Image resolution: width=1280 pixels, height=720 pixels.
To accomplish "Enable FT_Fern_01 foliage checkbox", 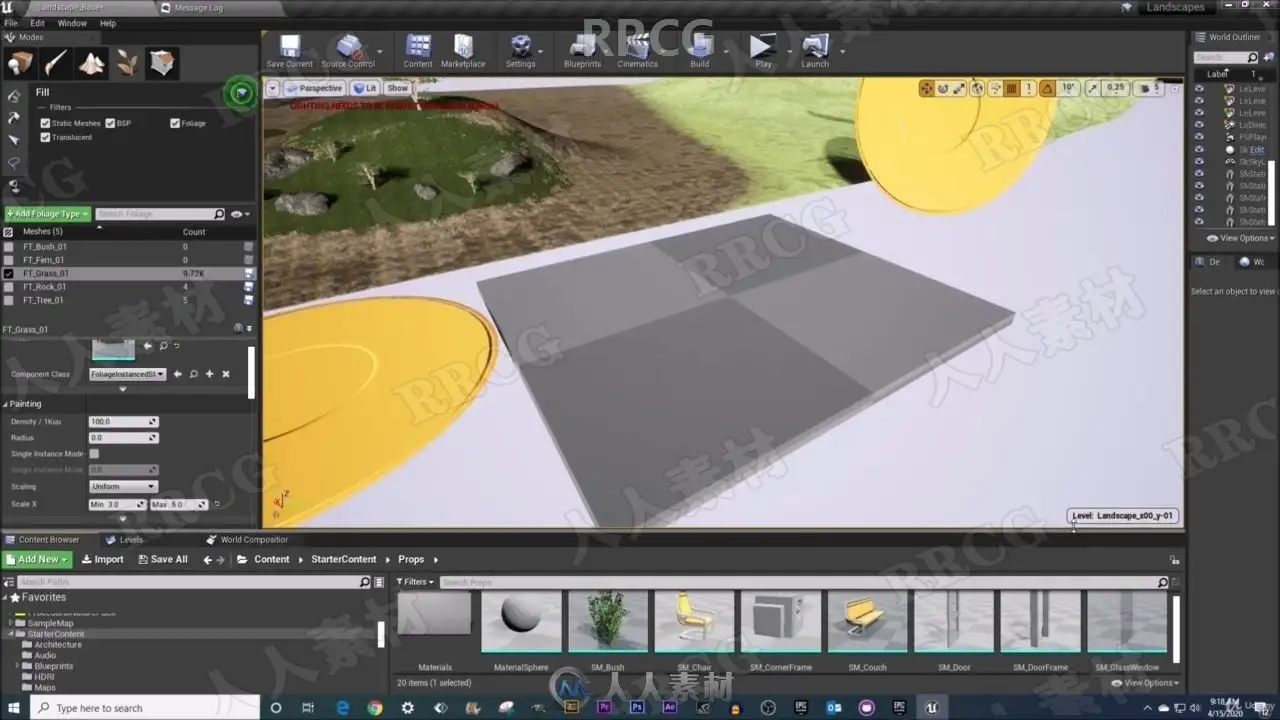I will 9,260.
